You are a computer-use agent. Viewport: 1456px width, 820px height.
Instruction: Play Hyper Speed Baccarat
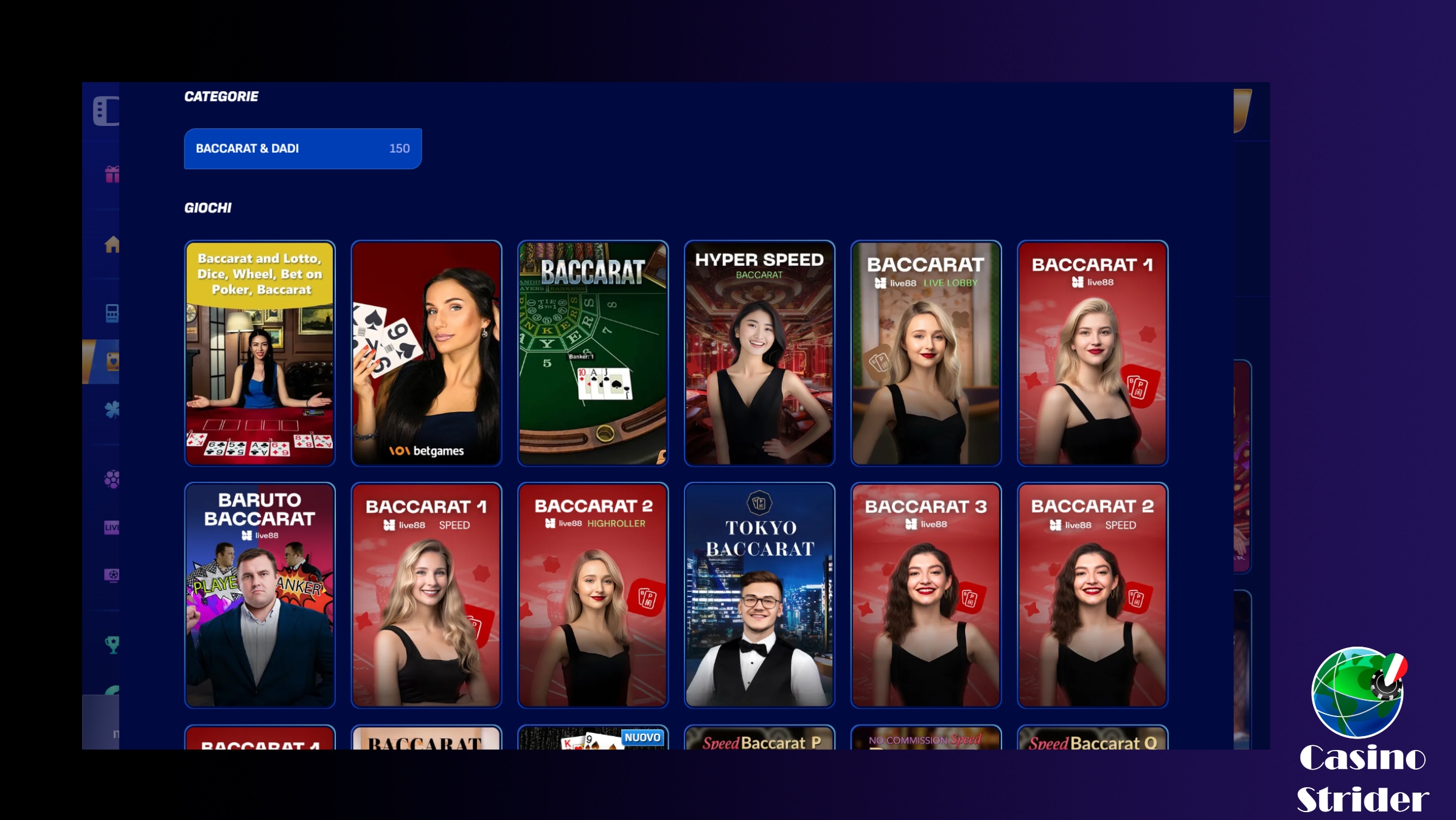point(759,353)
